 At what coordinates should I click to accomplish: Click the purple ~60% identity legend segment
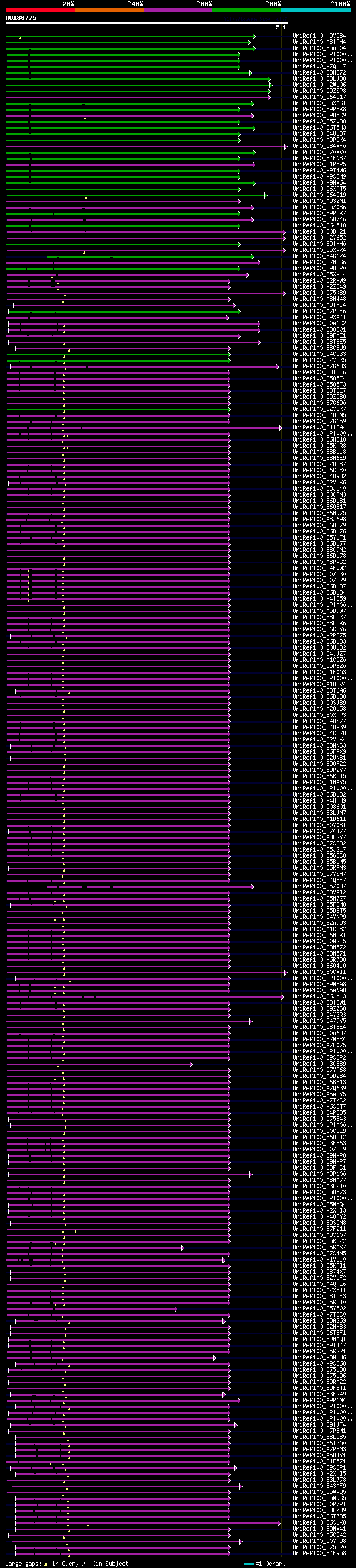point(179,10)
